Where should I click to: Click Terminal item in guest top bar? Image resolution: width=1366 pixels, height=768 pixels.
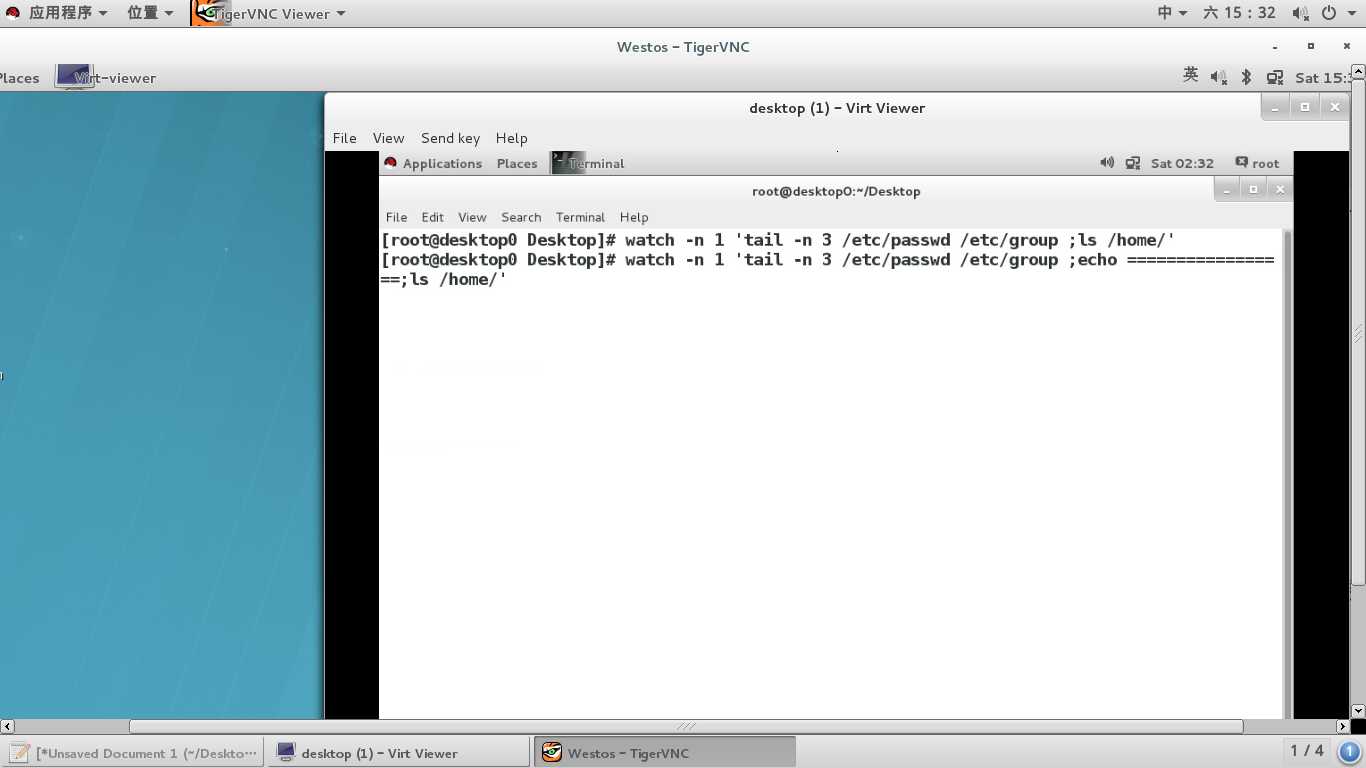tap(589, 163)
